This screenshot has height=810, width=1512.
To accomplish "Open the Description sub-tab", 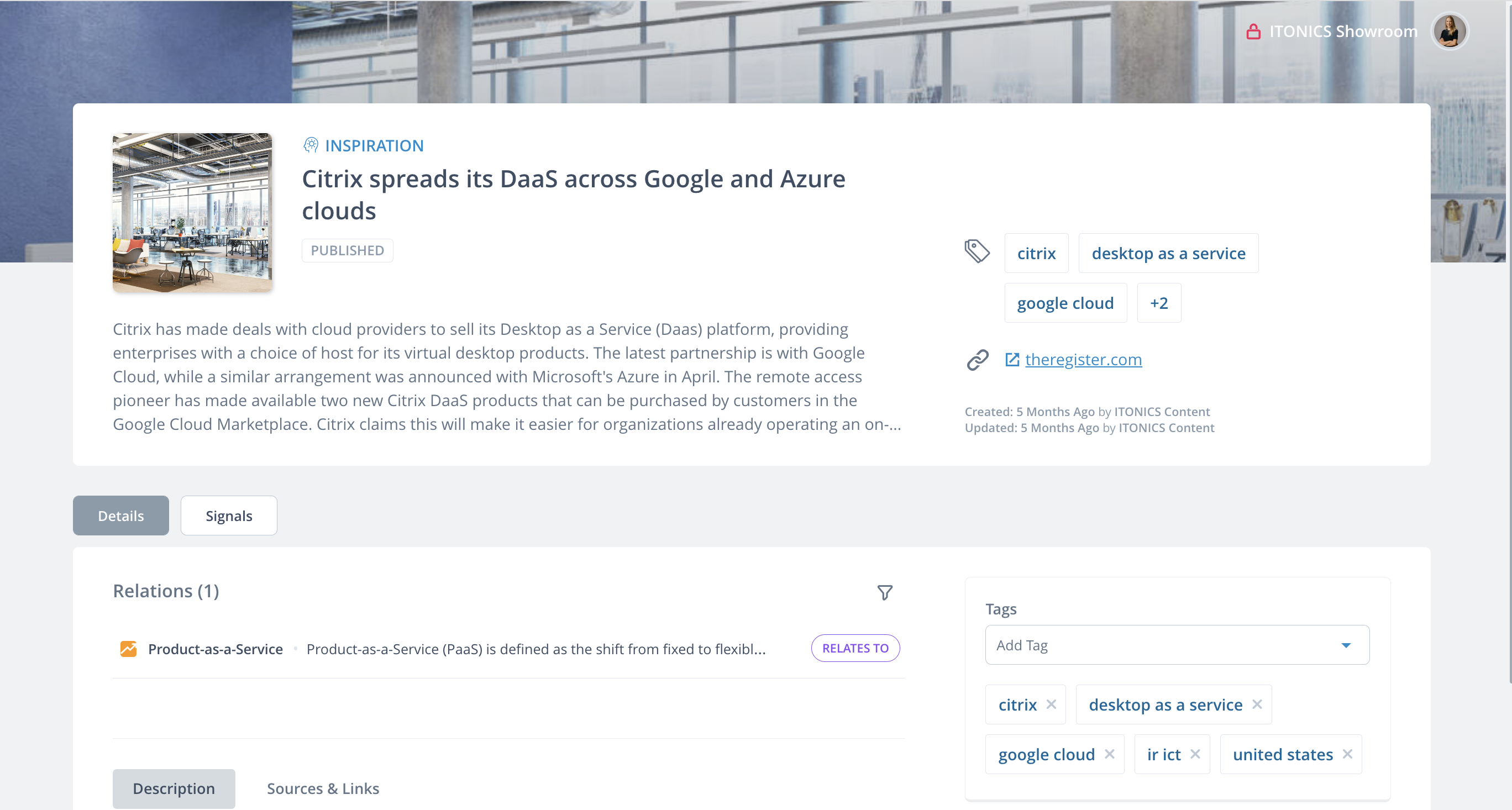I will point(174,788).
